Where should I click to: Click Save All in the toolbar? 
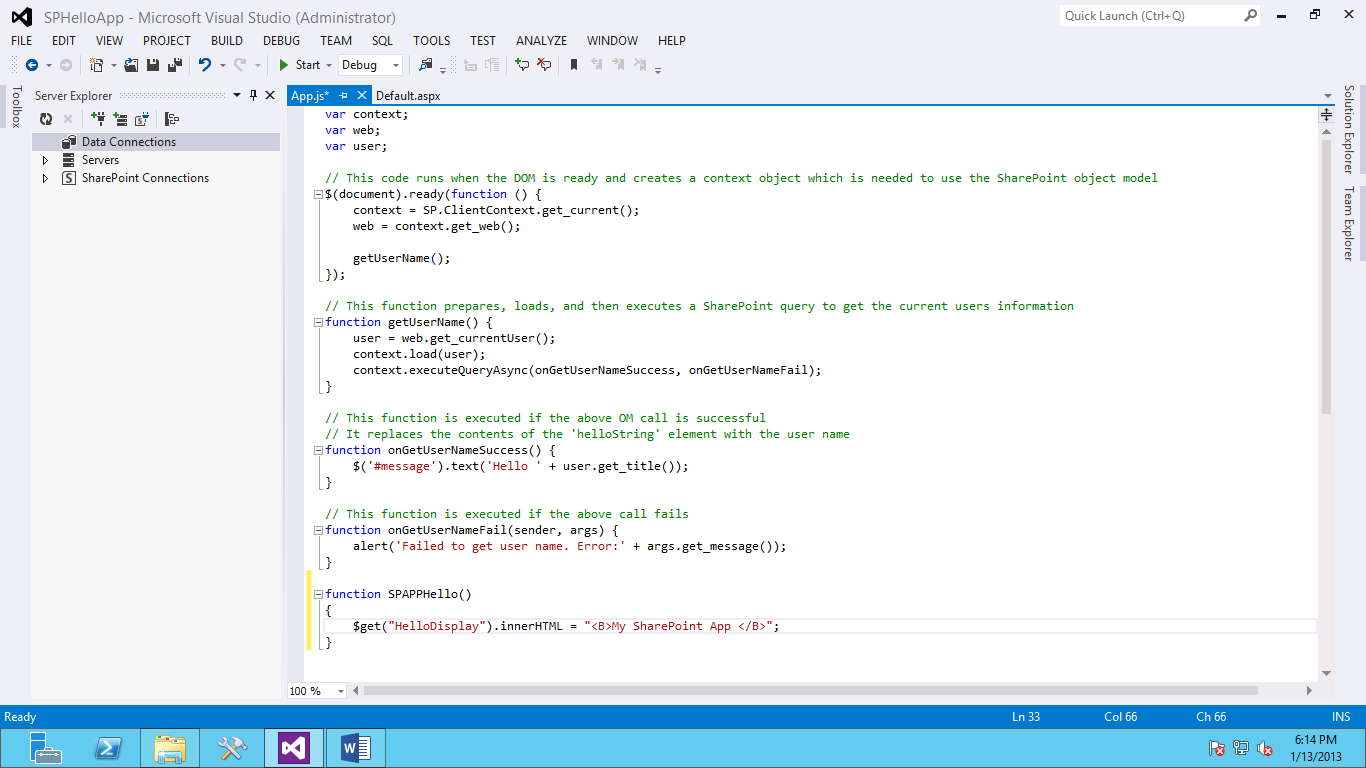coord(174,65)
